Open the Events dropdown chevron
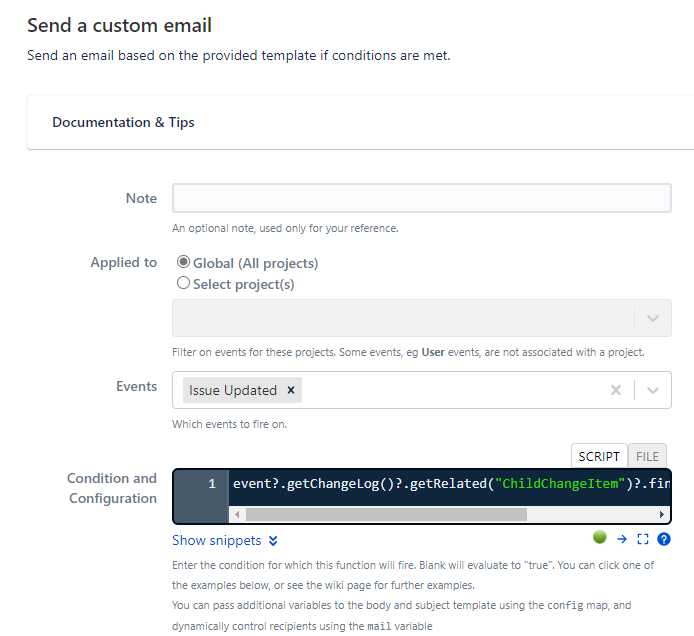694x636 pixels. pos(653,390)
